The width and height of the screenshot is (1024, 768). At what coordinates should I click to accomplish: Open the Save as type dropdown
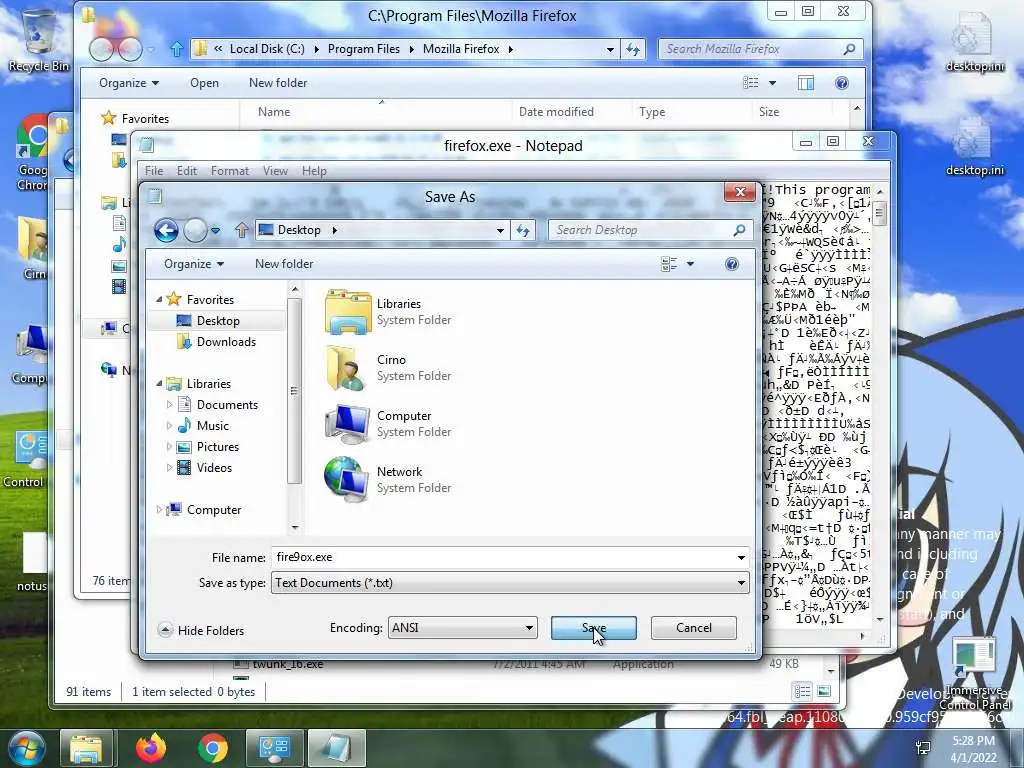click(510, 583)
